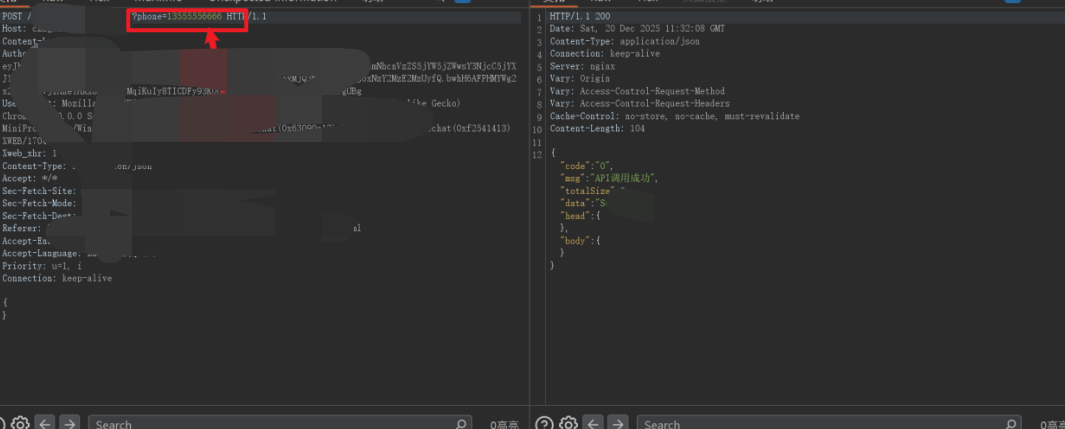Click response Content-Type: application/json line
The width and height of the screenshot is (1065, 429).
pos(625,41)
